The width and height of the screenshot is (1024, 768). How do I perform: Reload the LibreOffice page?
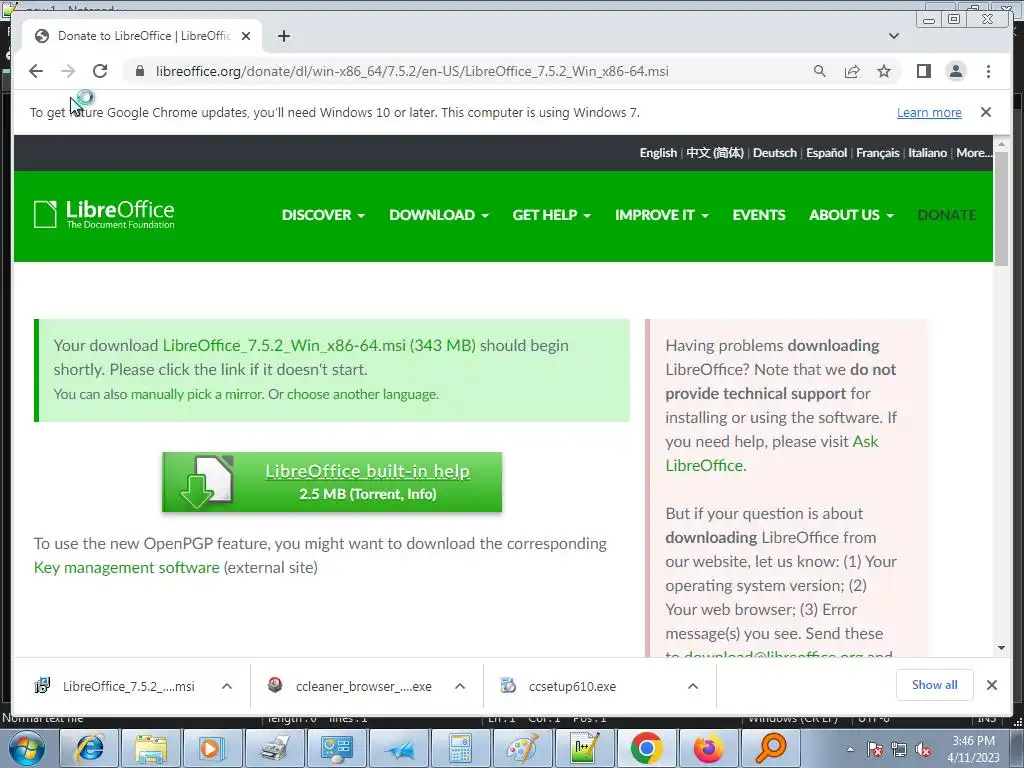click(100, 71)
